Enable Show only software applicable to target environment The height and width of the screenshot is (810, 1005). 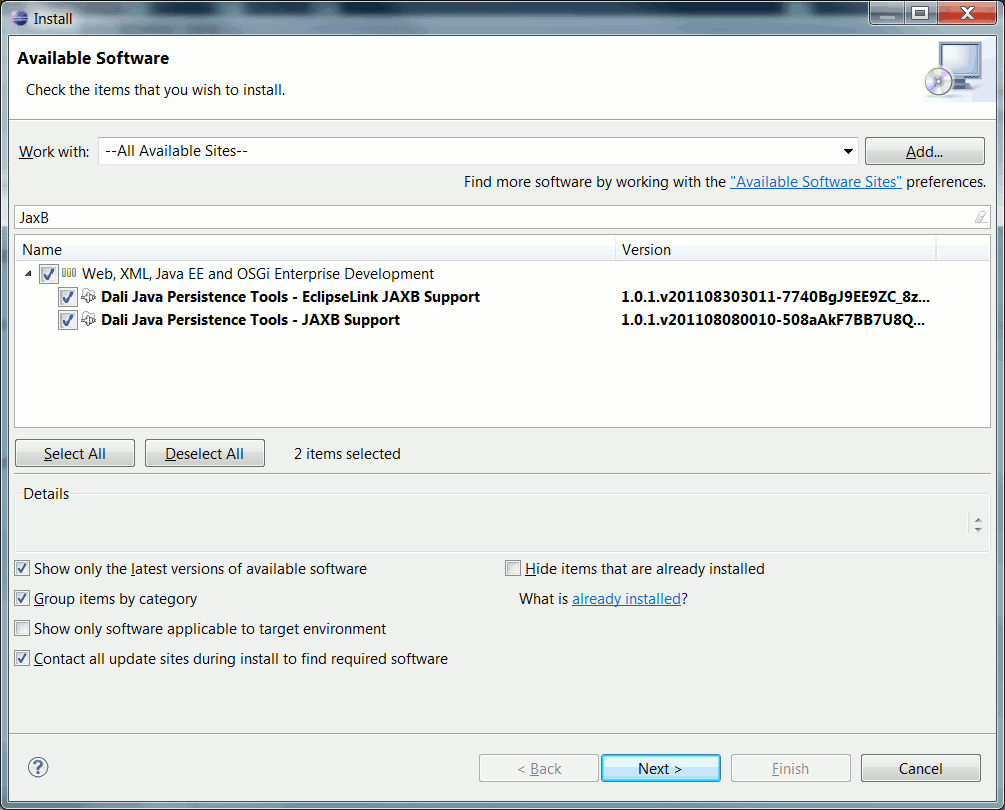(22, 629)
